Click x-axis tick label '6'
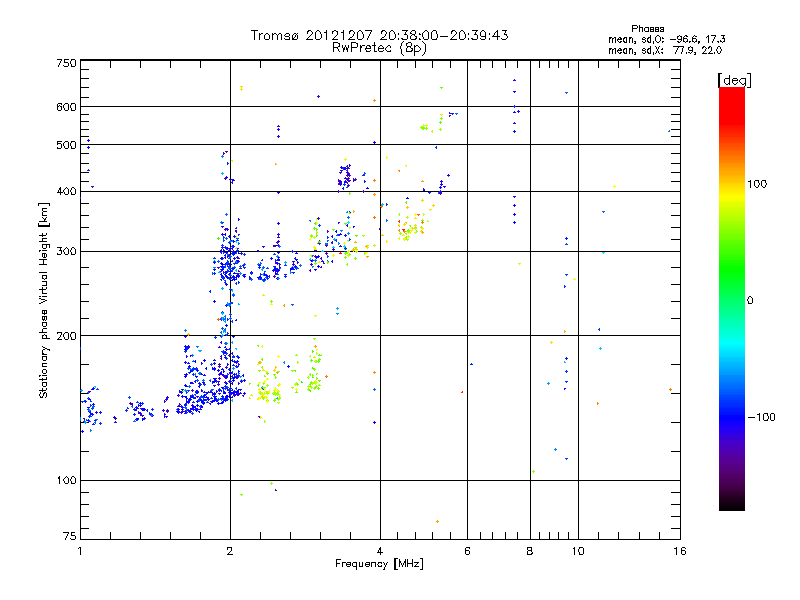The width and height of the screenshot is (800, 600). (x=467, y=551)
